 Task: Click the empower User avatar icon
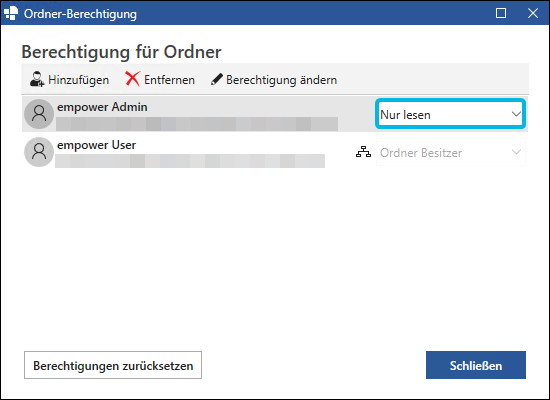pyautogui.click(x=39, y=152)
